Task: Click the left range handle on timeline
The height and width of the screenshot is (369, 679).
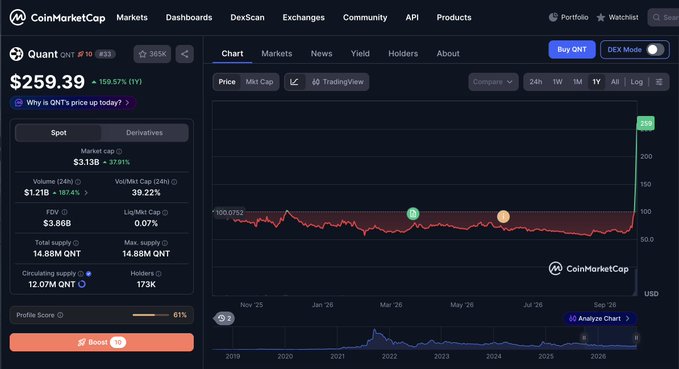Action: pos(584,337)
